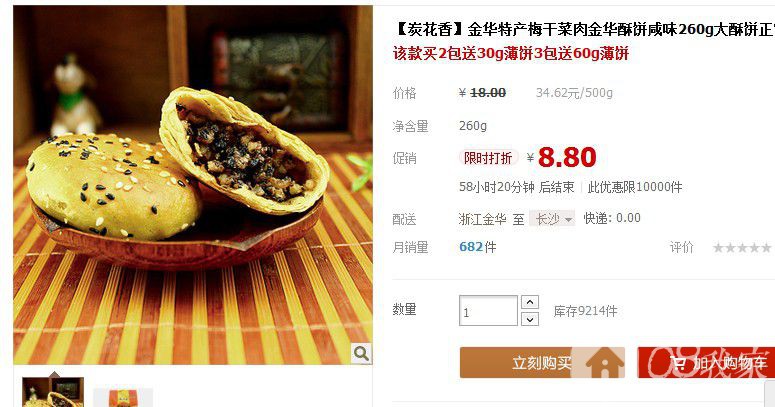Viewport: 775px width, 407px height.
Task: Click the 34.62元/500g unit price text
Action: point(574,93)
